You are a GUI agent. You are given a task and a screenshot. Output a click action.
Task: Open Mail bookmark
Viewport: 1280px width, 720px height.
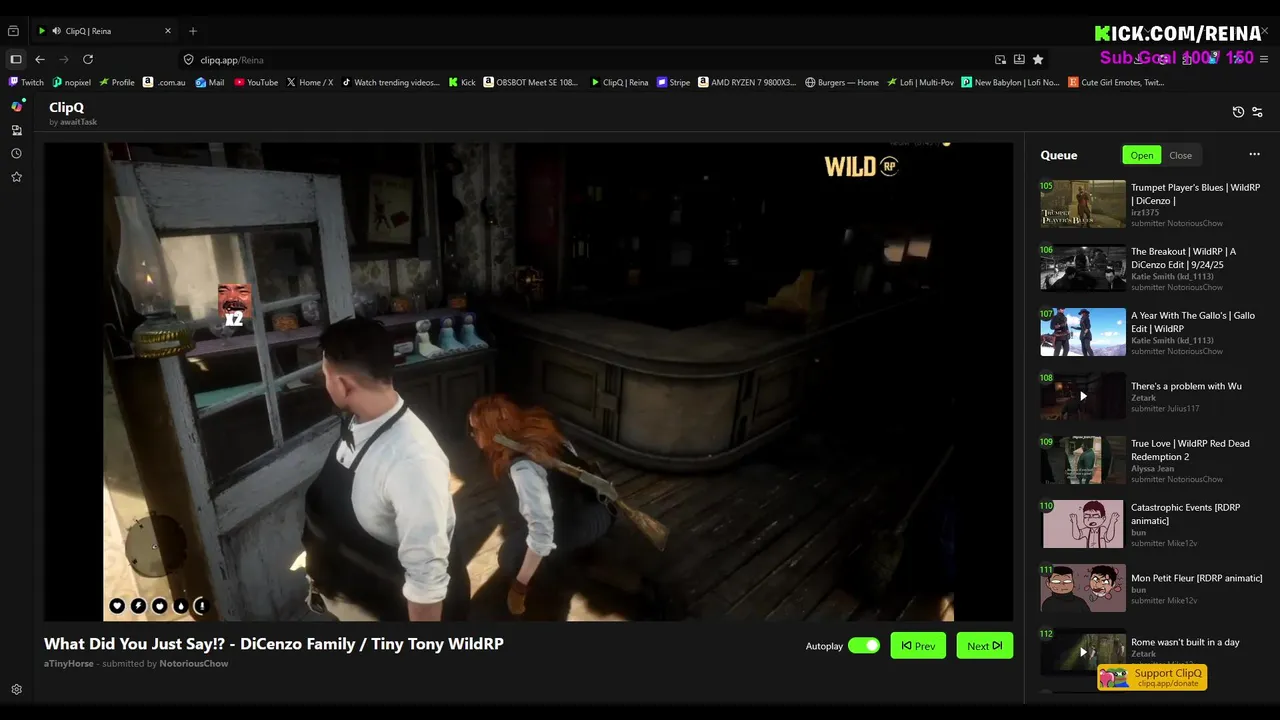pyautogui.click(x=209, y=83)
